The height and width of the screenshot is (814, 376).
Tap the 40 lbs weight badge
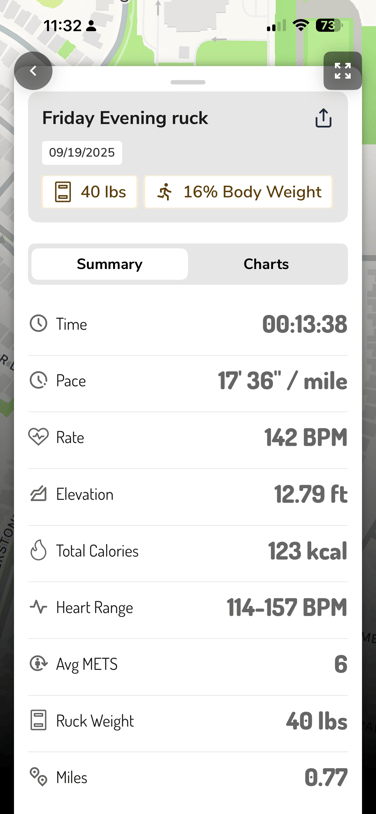[89, 192]
